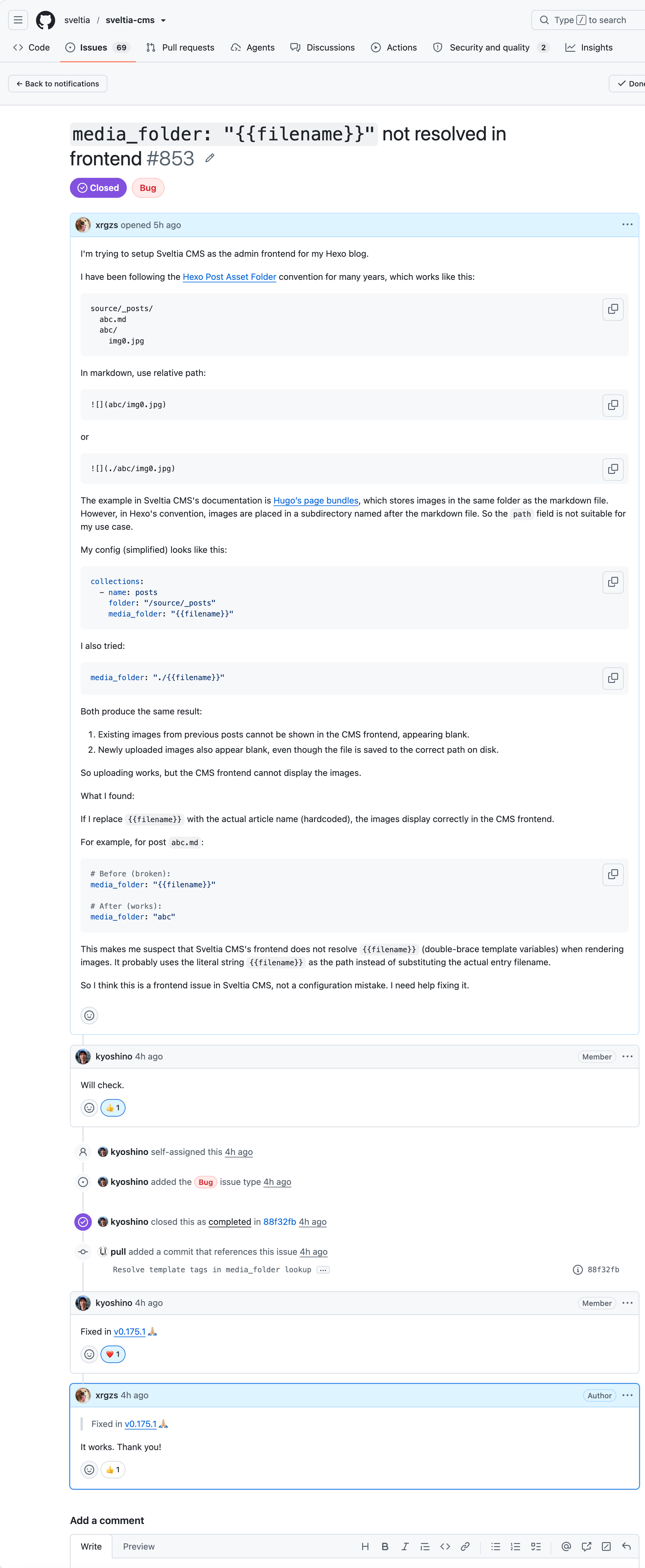Screen dimensions: 645x1568
Task: Go back to notifications
Action: [x=58, y=84]
